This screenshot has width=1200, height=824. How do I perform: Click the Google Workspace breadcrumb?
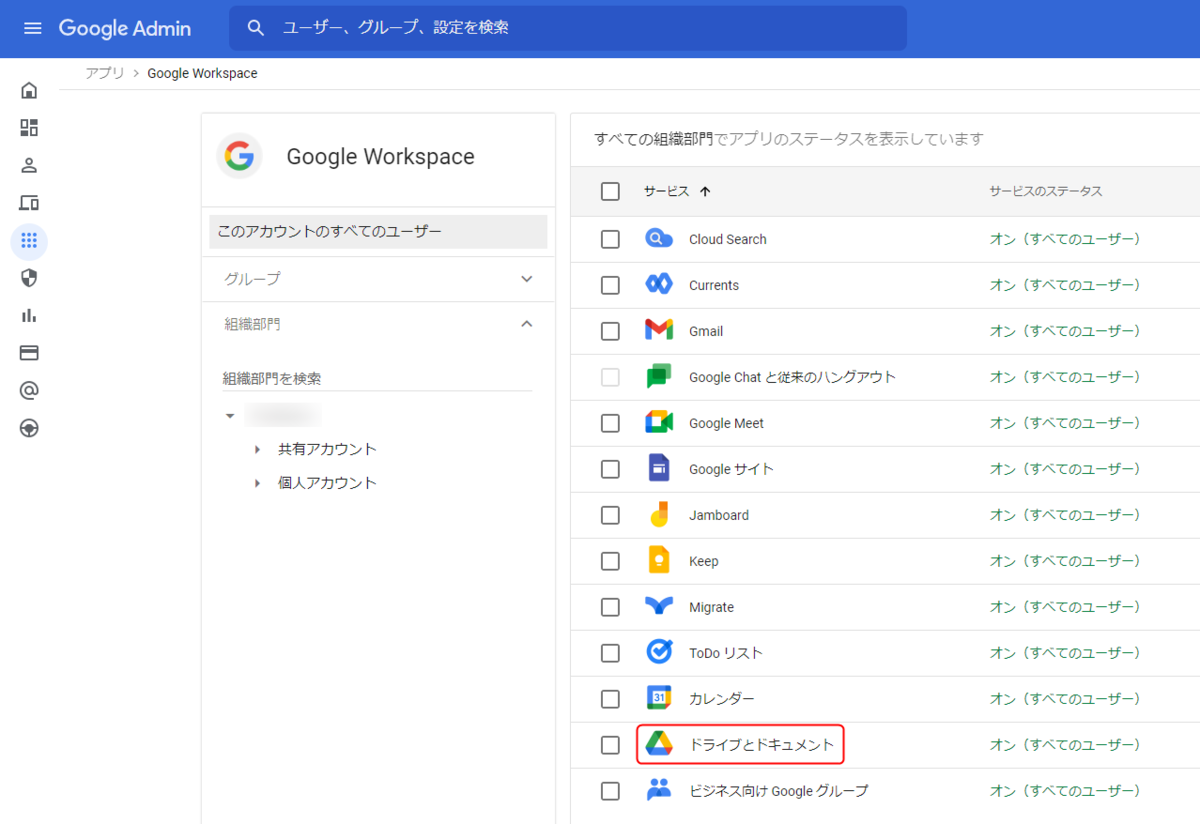202,73
